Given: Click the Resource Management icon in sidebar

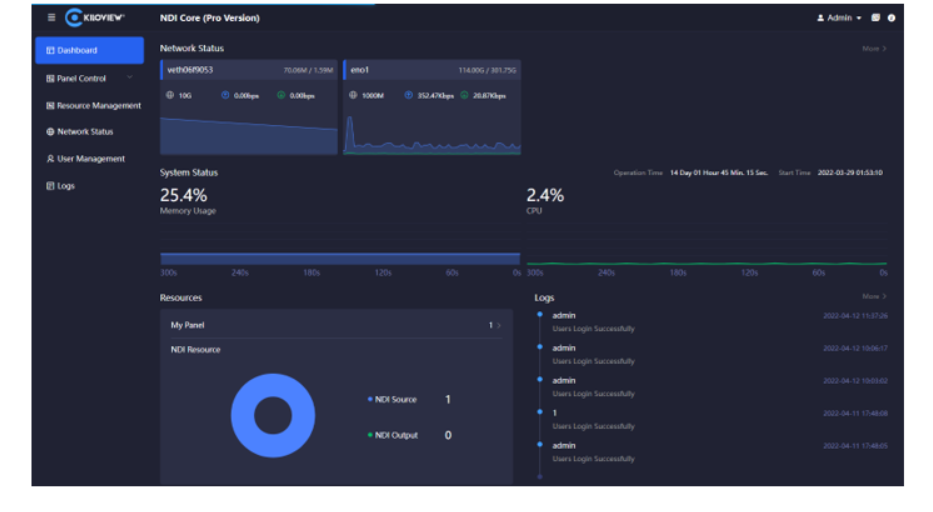Looking at the screenshot, I should click(x=50, y=105).
